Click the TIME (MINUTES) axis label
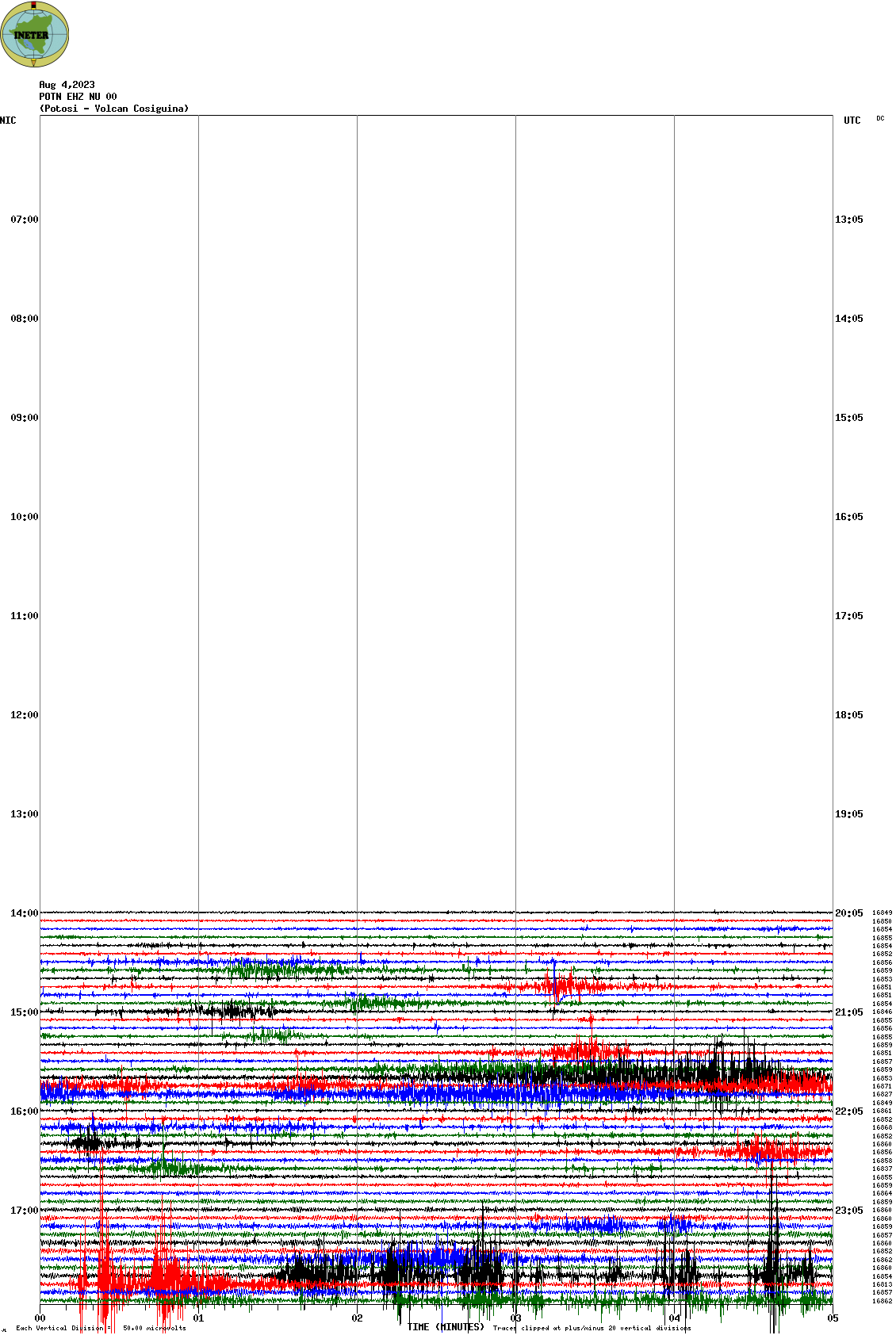Image resolution: width=896 pixels, height=1339 pixels. [x=446, y=1327]
